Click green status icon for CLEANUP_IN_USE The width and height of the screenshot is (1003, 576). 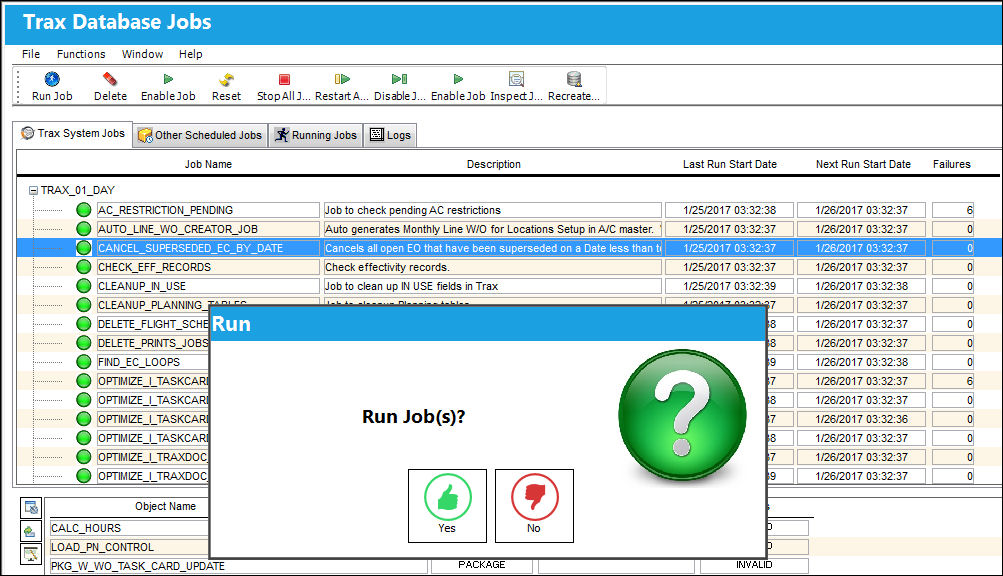click(x=84, y=286)
